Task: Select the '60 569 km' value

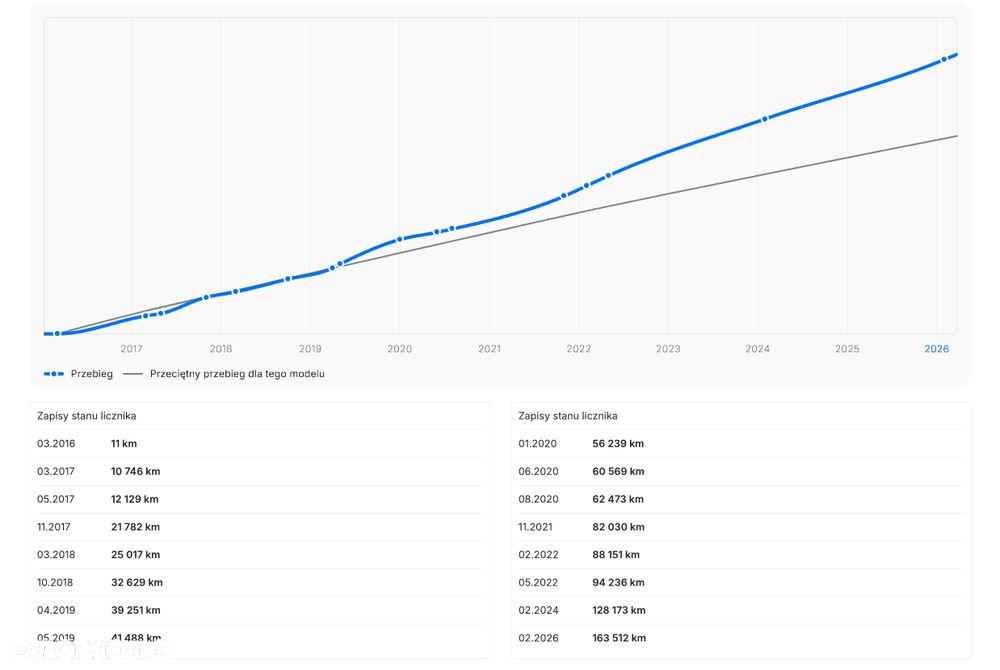Action: 618,471
